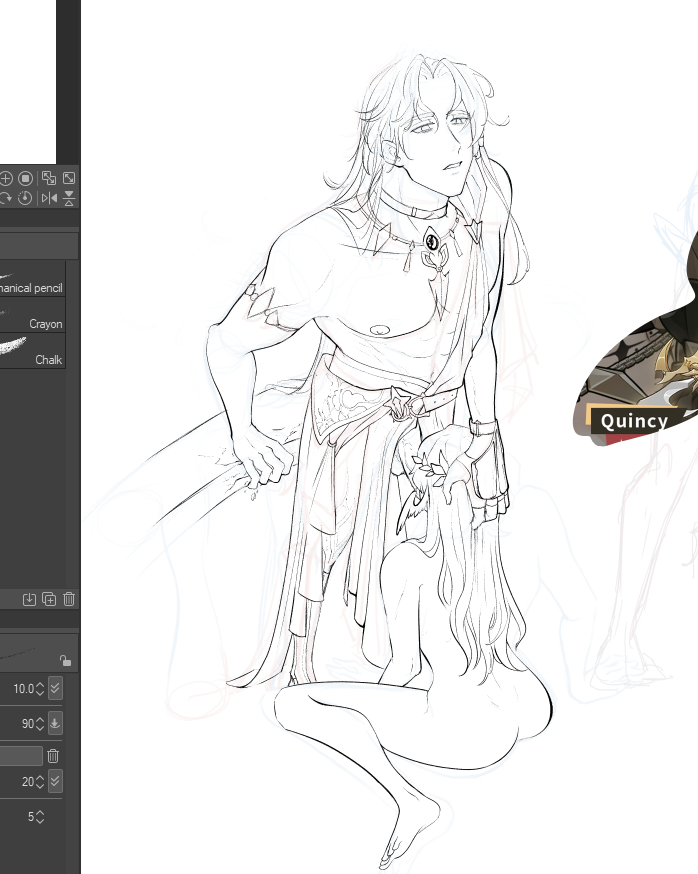Click the Quincy label on reference image
This screenshot has width=698, height=874.
tap(634, 421)
